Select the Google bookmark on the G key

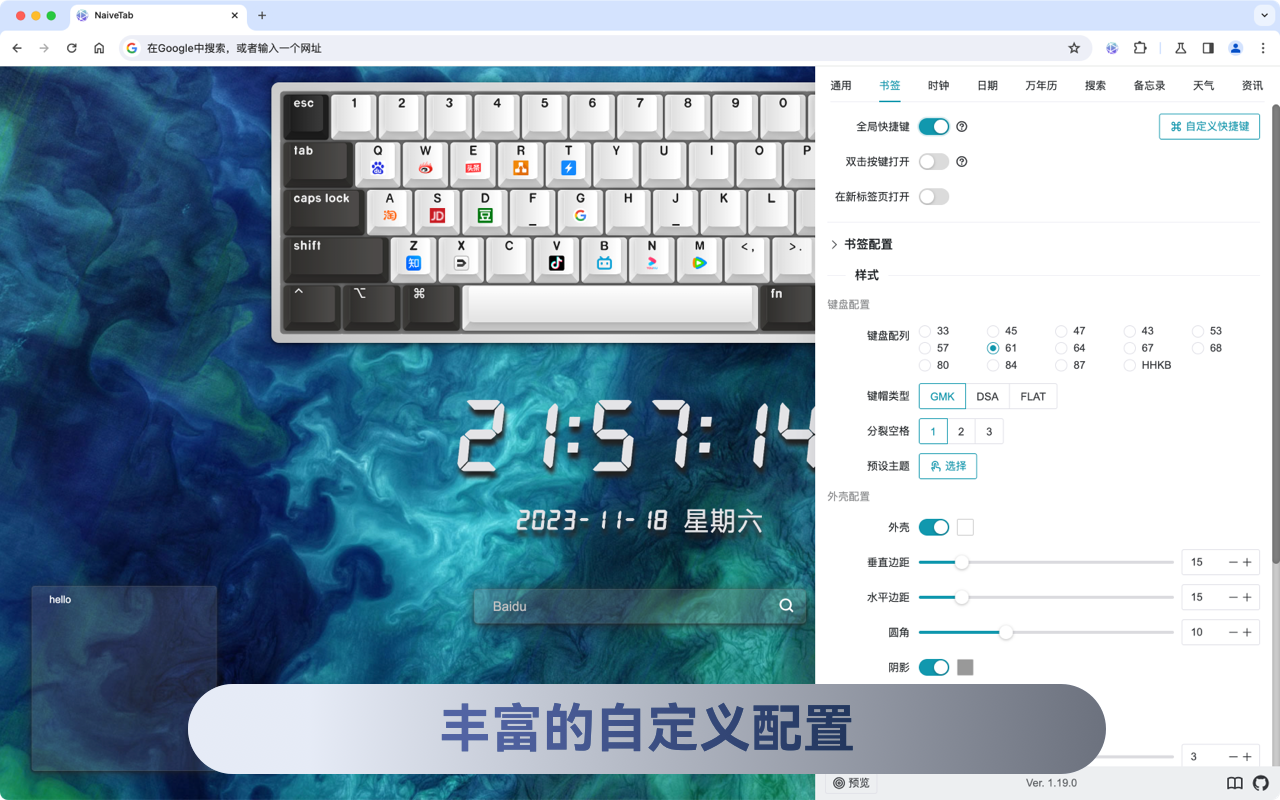(581, 213)
